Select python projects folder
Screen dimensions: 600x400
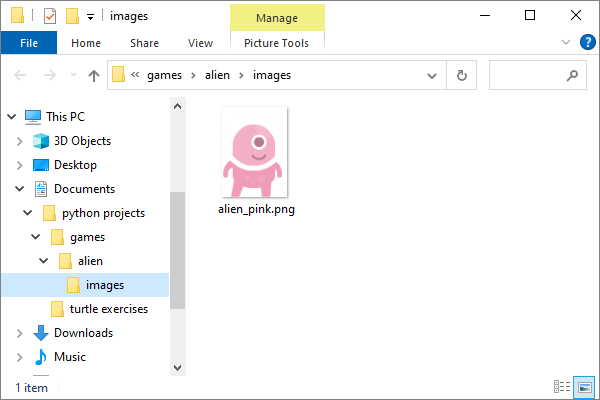coord(104,213)
